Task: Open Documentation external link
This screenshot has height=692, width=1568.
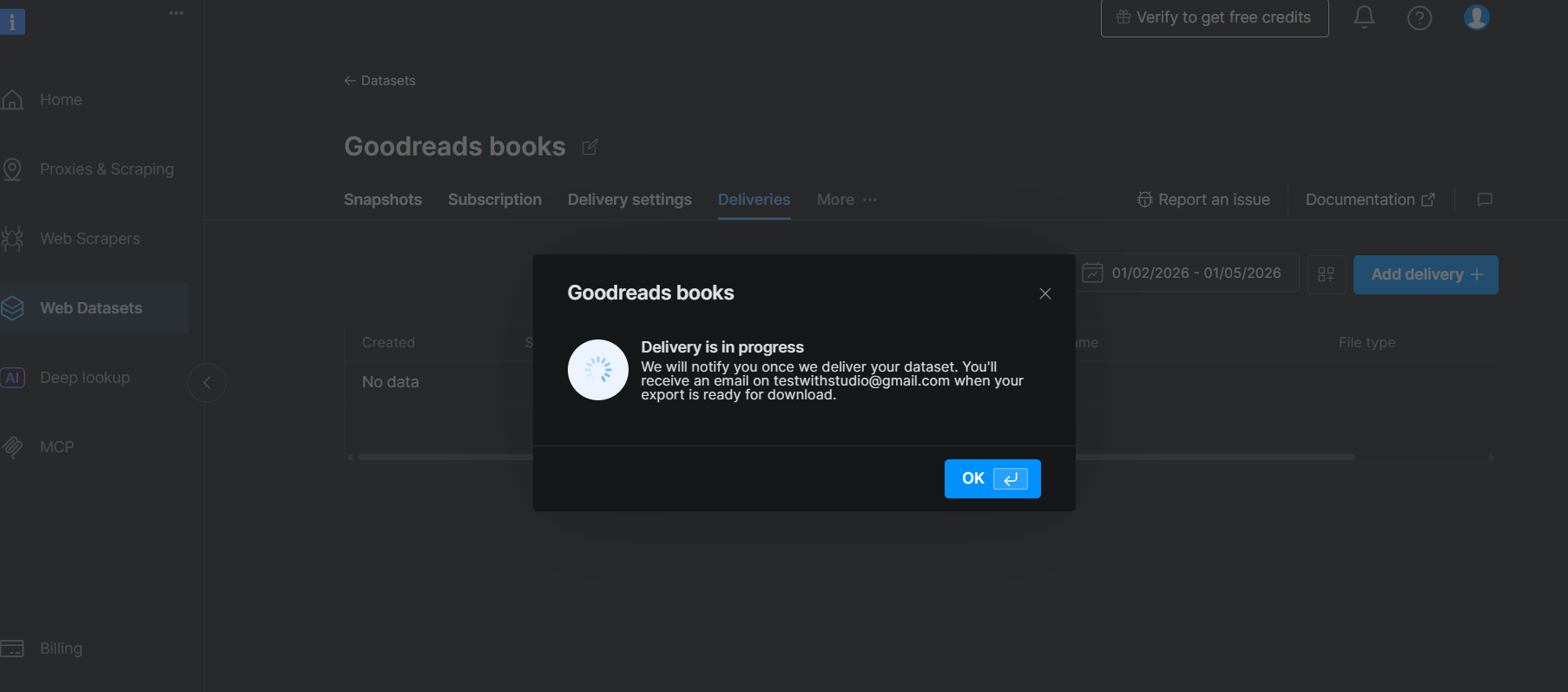Action: (x=1370, y=200)
